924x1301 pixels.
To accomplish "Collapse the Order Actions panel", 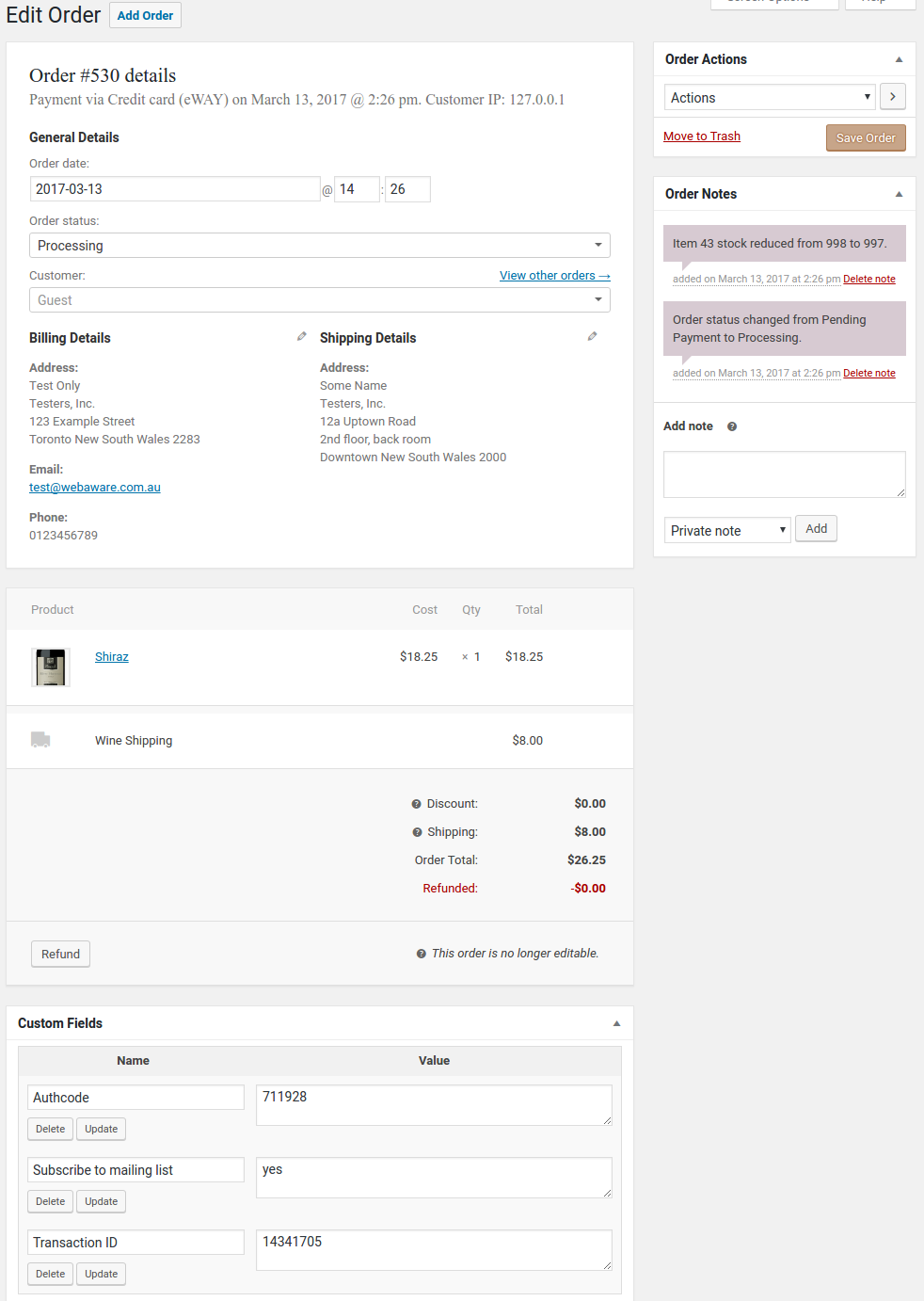I will pos(899,59).
